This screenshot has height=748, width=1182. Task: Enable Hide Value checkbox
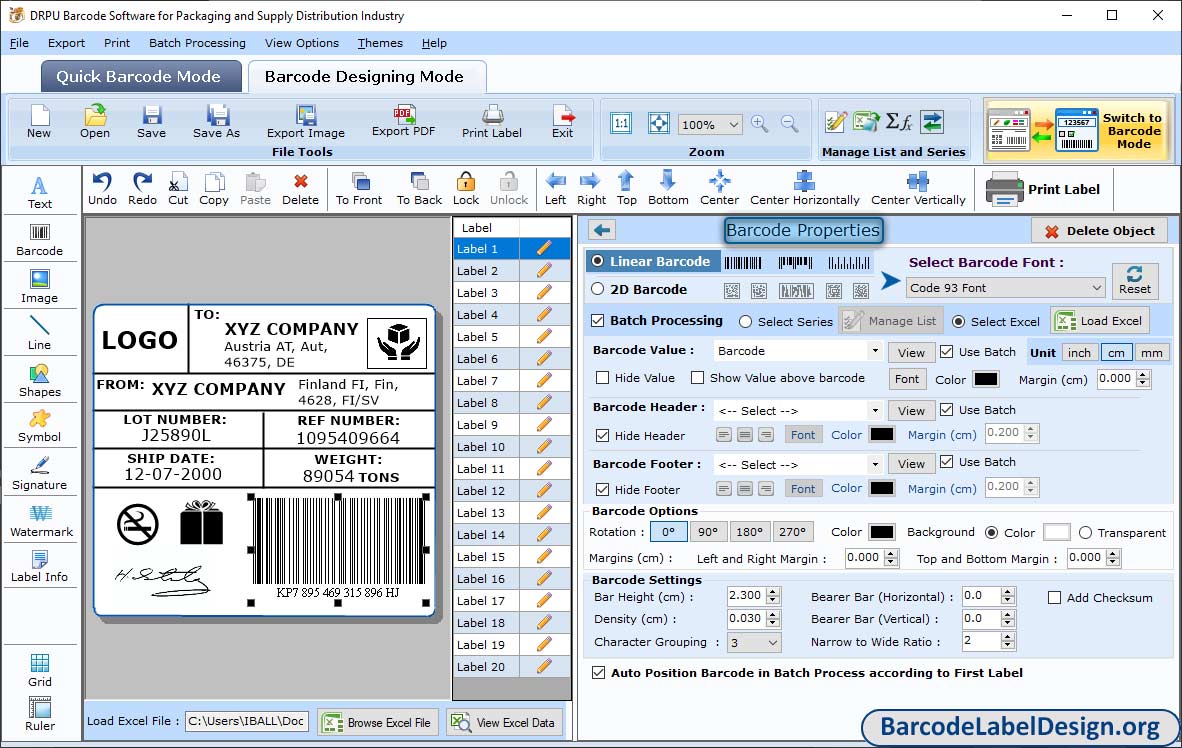(602, 378)
